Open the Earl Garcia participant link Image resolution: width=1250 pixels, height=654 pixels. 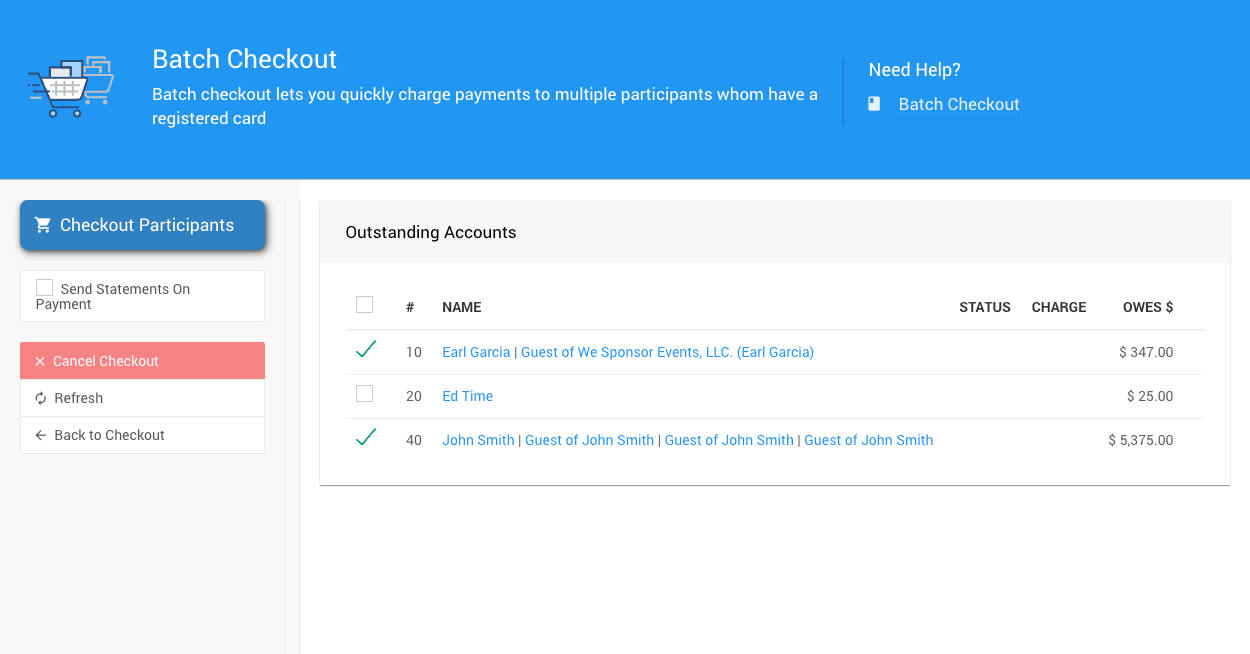476,352
